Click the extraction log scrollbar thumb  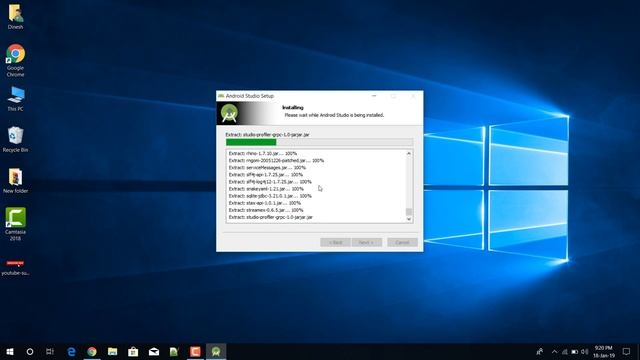point(409,211)
